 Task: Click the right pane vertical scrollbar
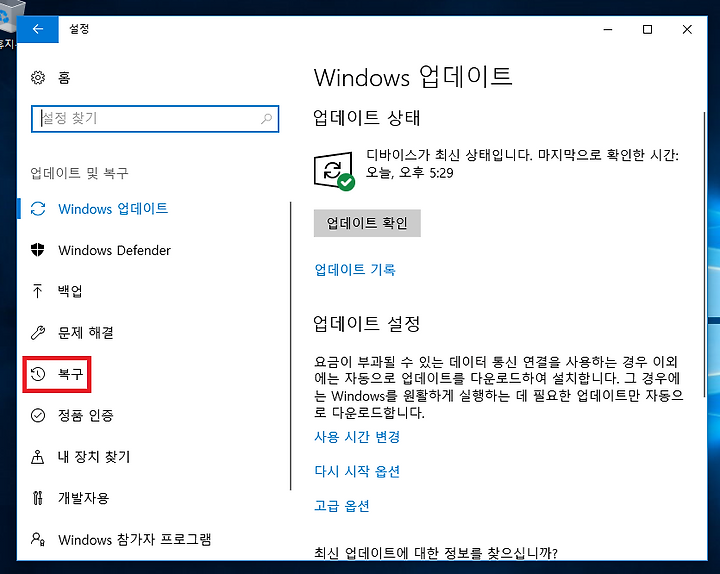(704, 255)
